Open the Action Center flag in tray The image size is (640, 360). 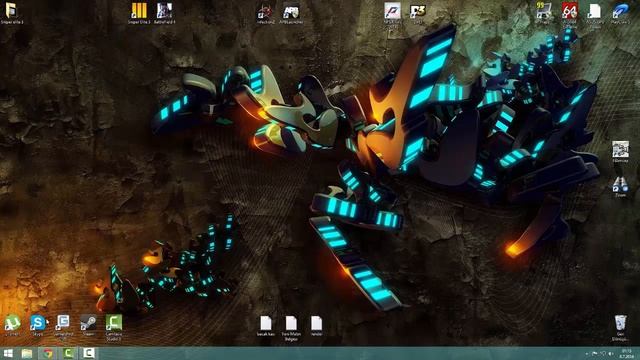point(595,354)
